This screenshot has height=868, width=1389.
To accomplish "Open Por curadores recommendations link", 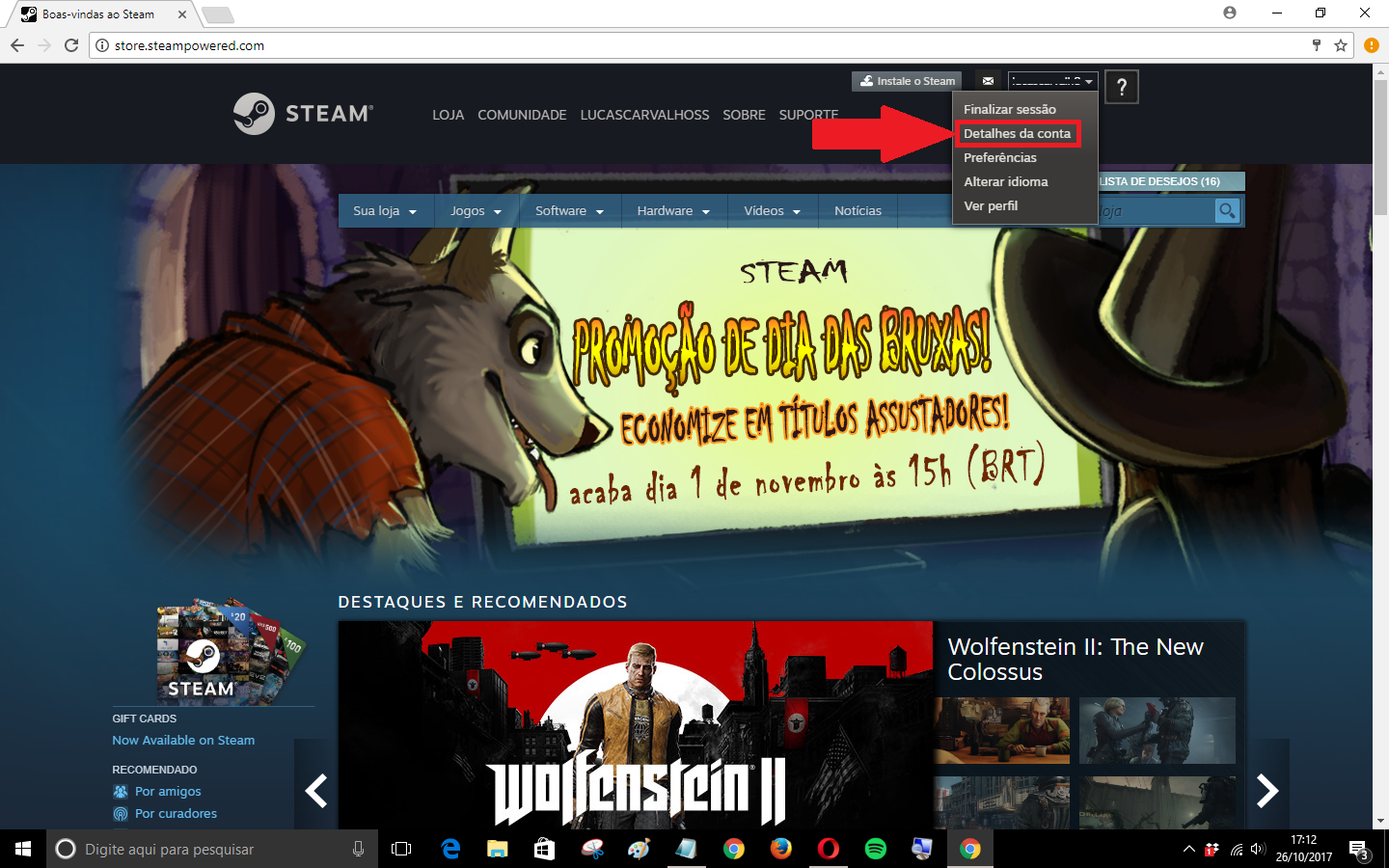I will (x=176, y=813).
